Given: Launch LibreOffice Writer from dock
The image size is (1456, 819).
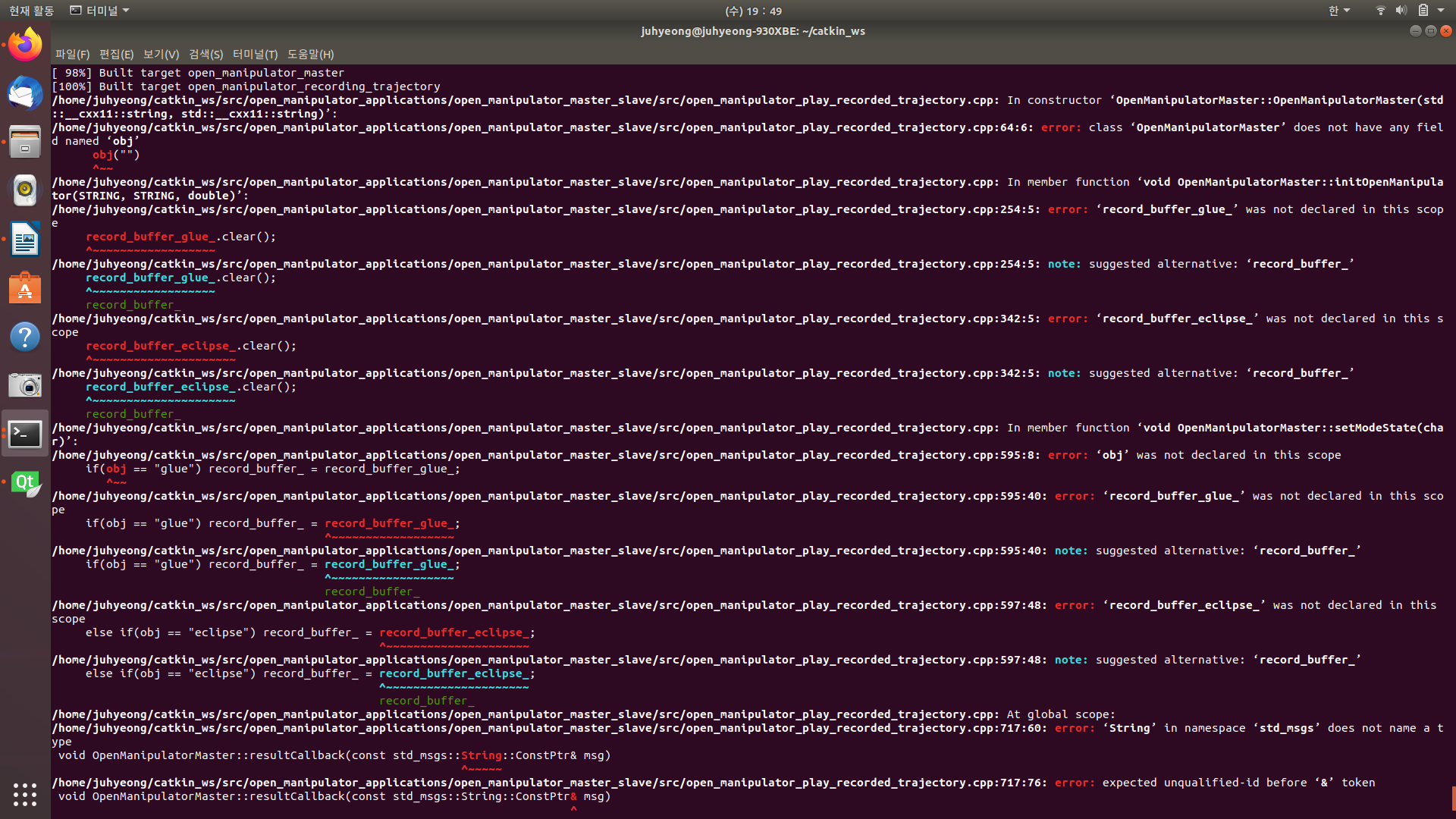Looking at the screenshot, I should coord(25,240).
